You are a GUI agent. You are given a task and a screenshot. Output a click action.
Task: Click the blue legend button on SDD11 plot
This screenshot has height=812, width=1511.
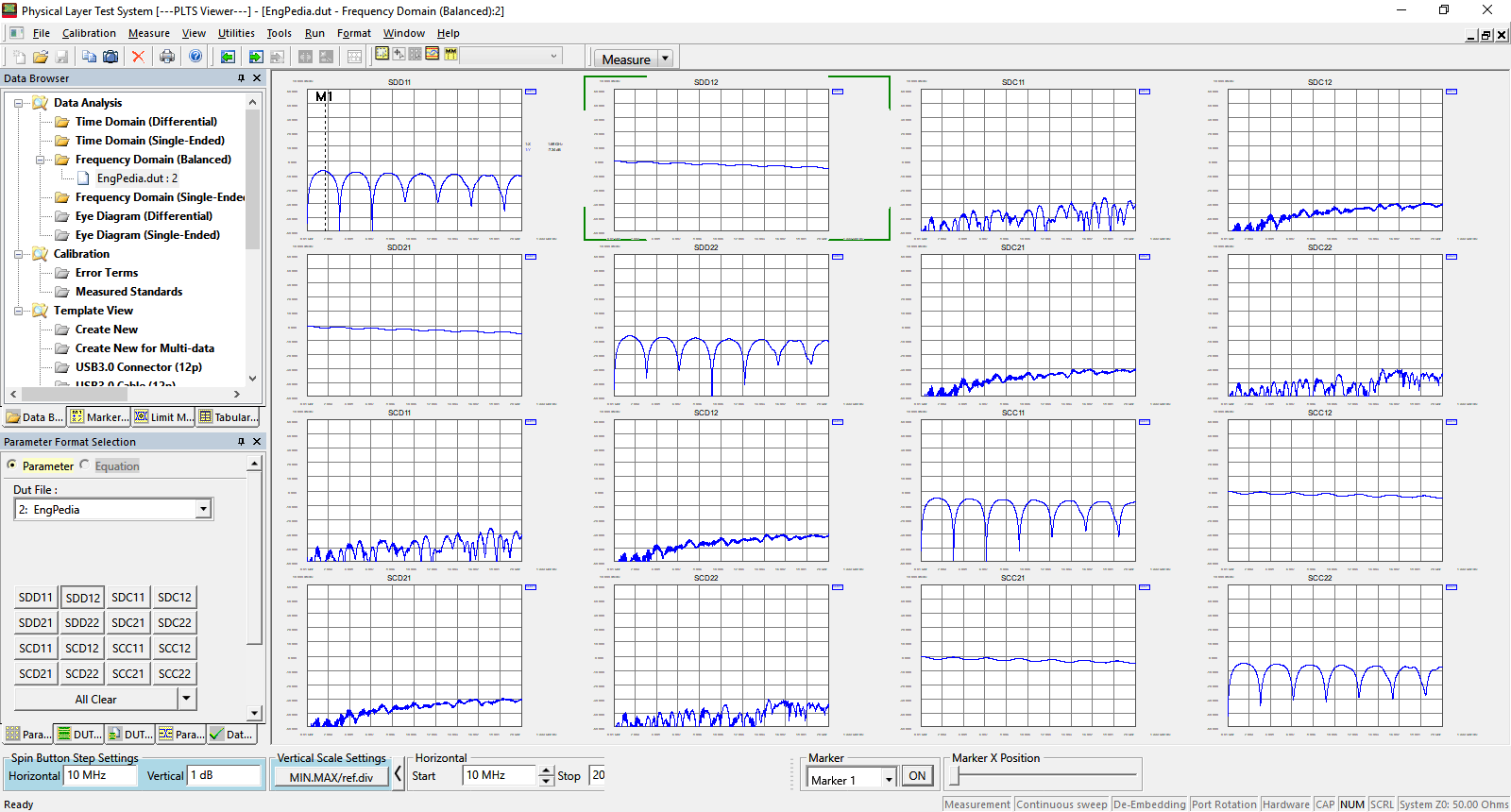[531, 92]
